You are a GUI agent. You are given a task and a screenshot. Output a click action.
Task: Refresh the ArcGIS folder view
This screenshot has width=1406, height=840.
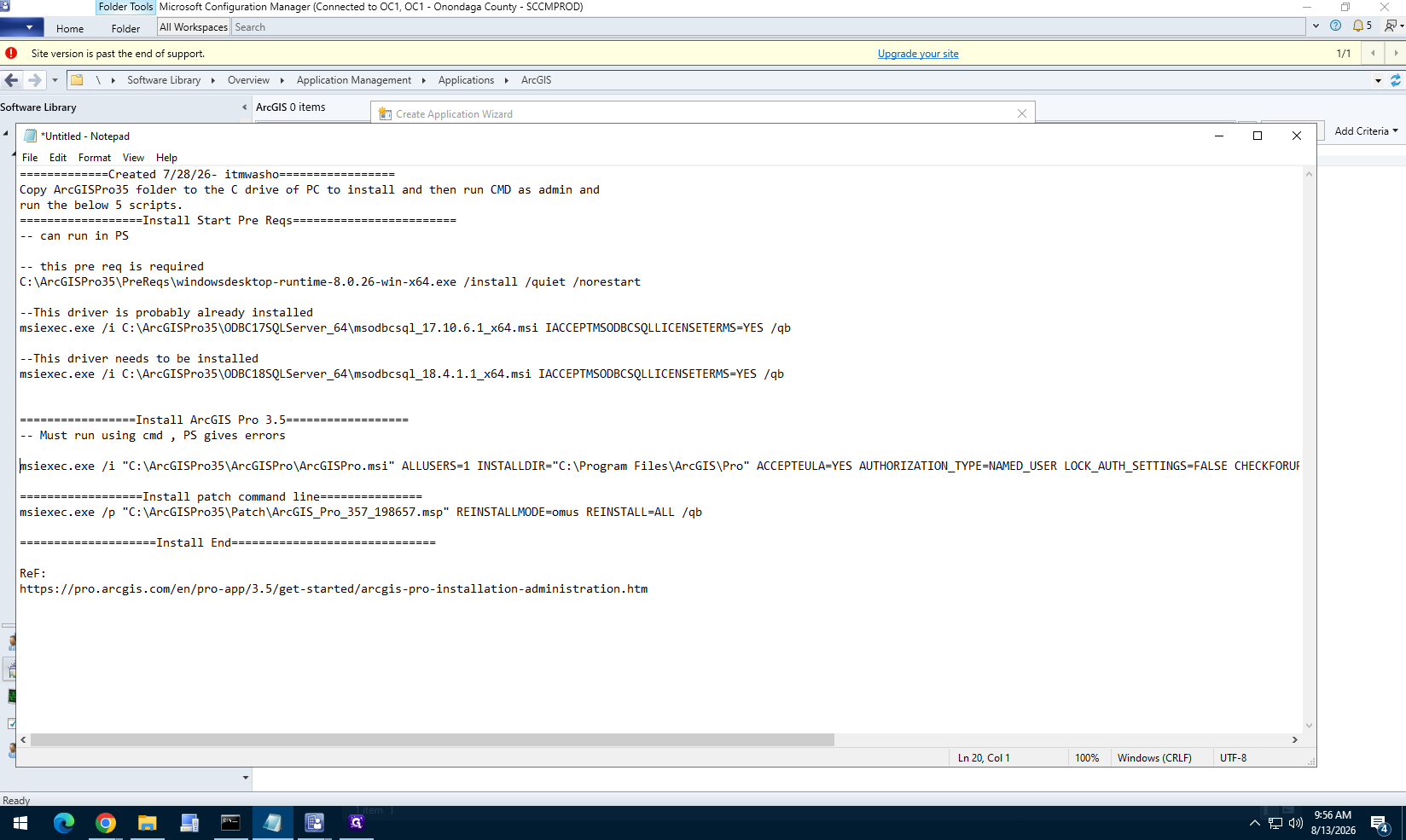1396,80
